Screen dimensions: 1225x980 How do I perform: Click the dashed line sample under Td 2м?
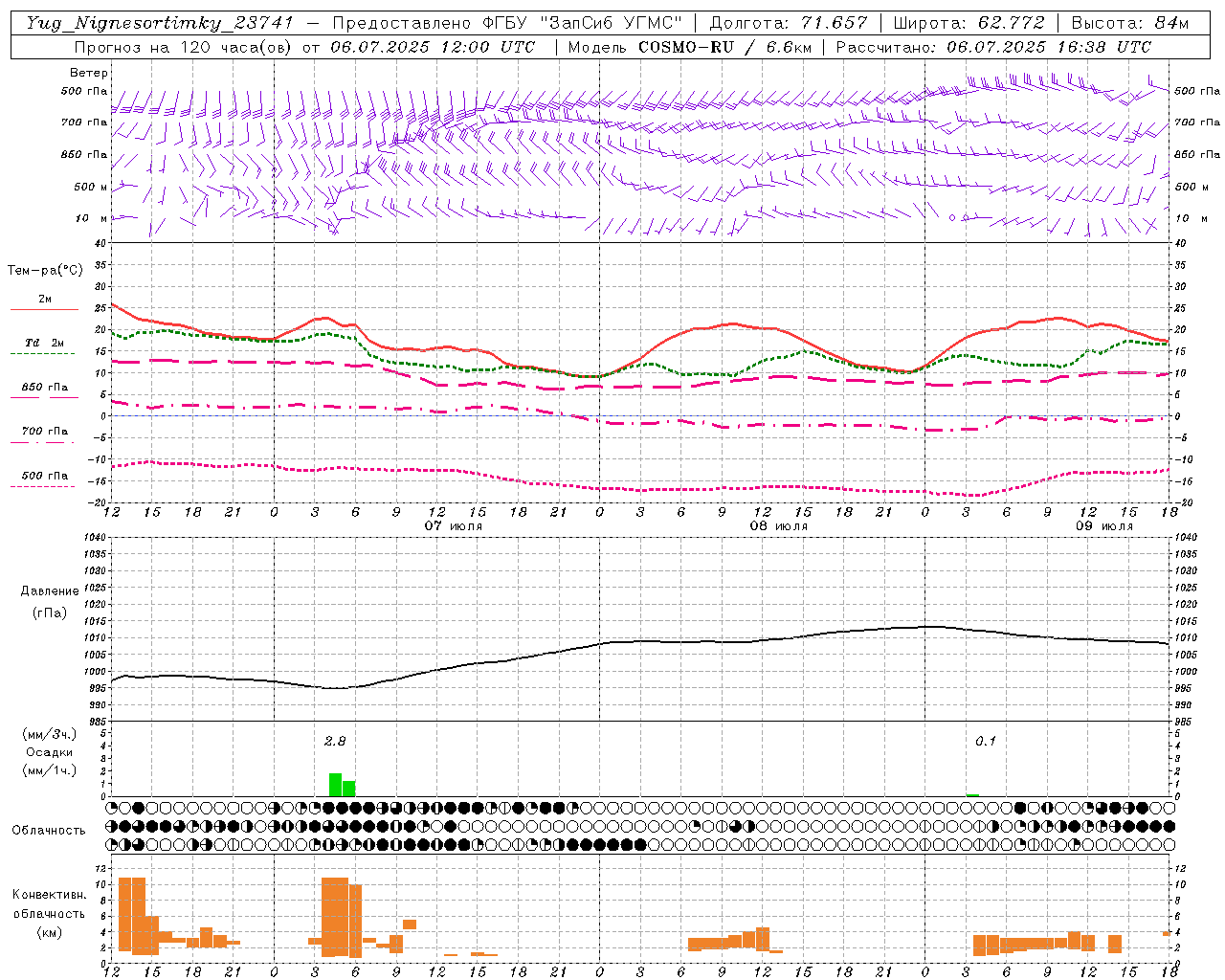(x=42, y=353)
